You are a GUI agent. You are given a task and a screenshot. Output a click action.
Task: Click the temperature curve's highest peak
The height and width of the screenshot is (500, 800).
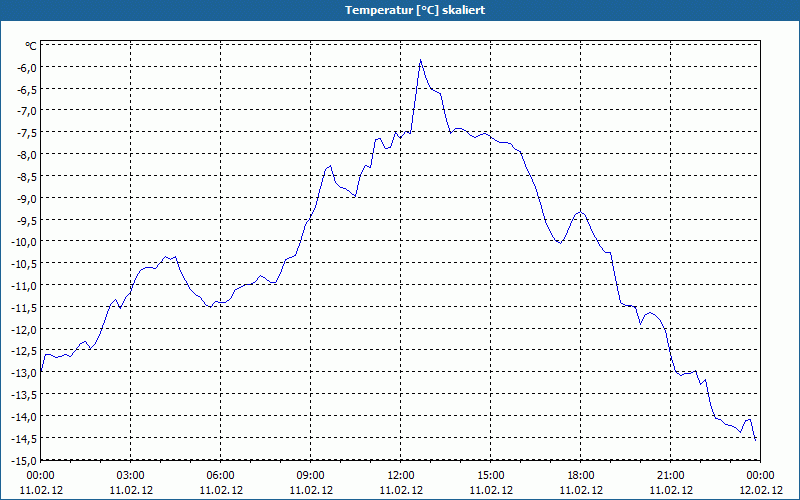[420, 60]
